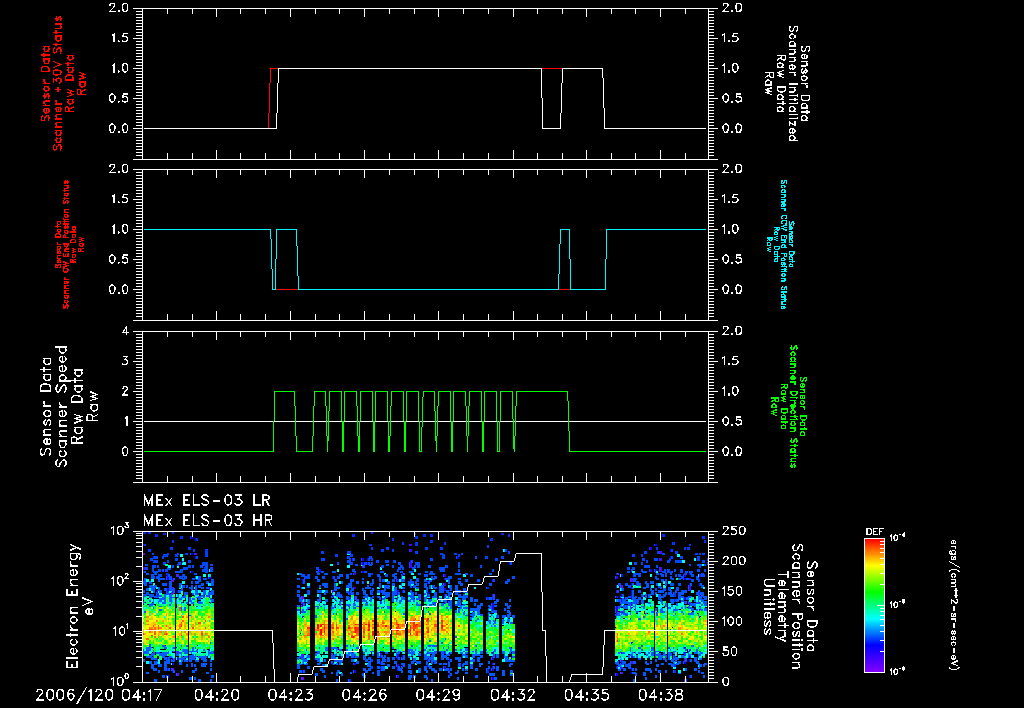The width and height of the screenshot is (1024, 708).
Task: Click the 'Scanner Initialized' right axis title
Action: click(788, 84)
